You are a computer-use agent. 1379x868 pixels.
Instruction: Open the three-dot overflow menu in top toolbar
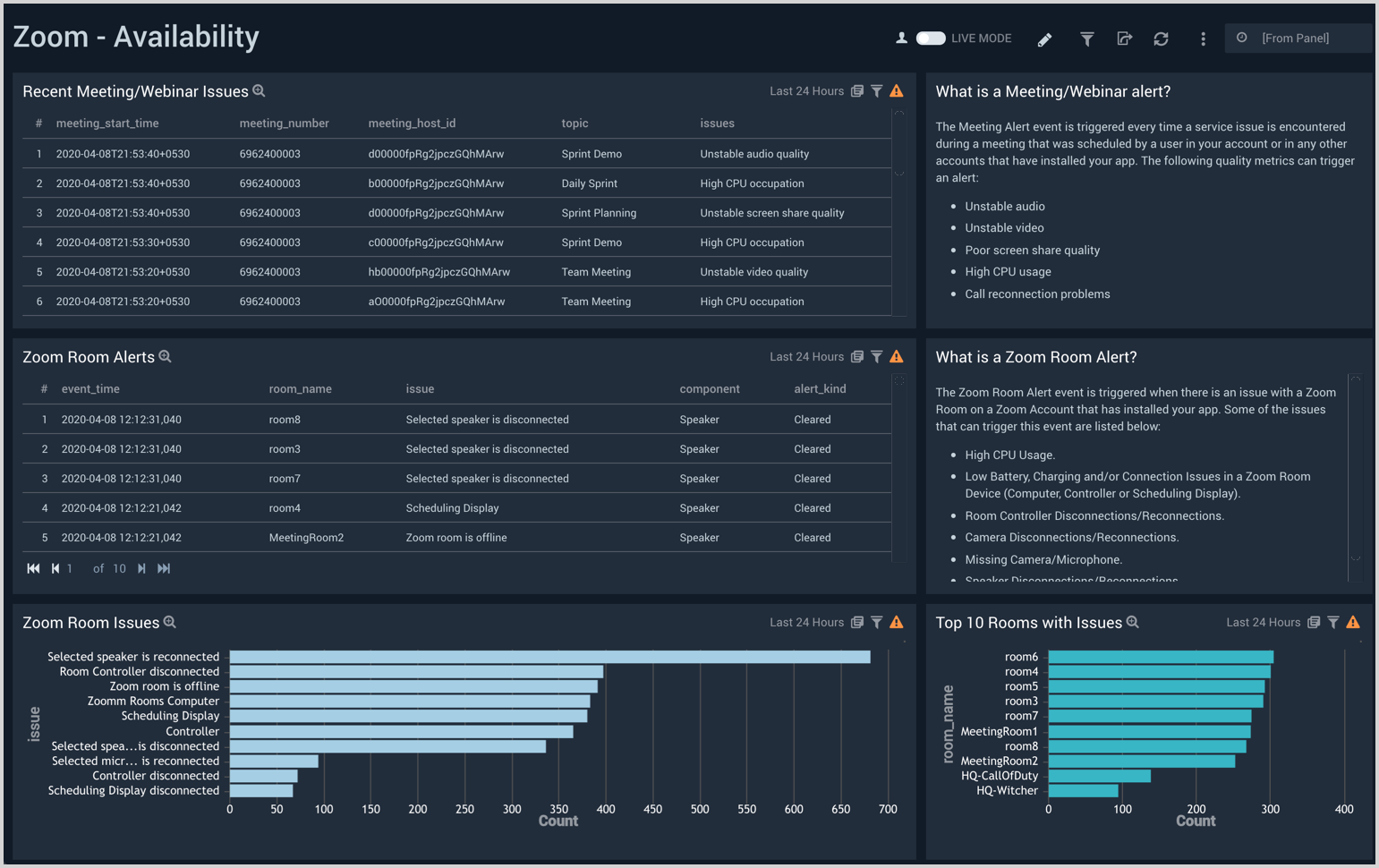coord(1204,38)
